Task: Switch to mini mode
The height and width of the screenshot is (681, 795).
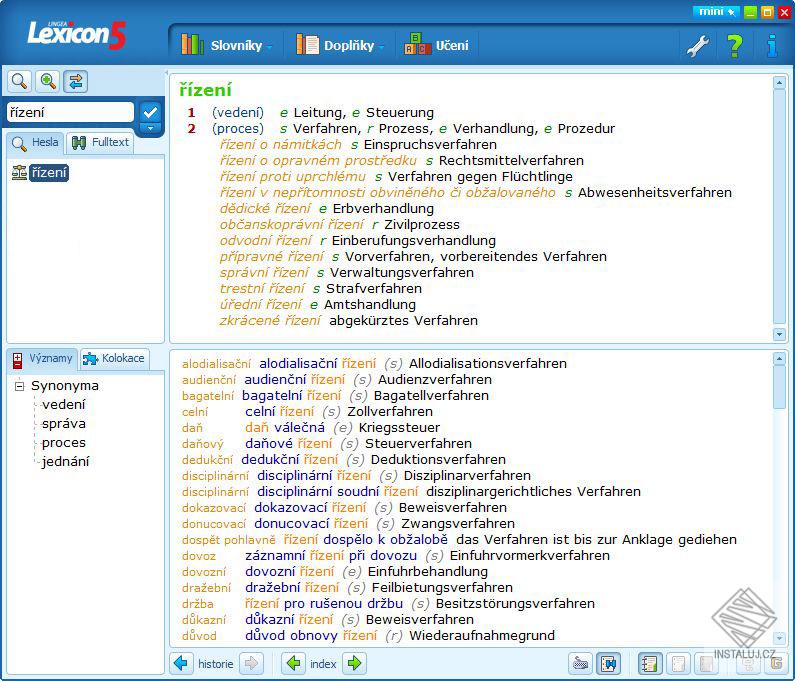Action: click(715, 12)
